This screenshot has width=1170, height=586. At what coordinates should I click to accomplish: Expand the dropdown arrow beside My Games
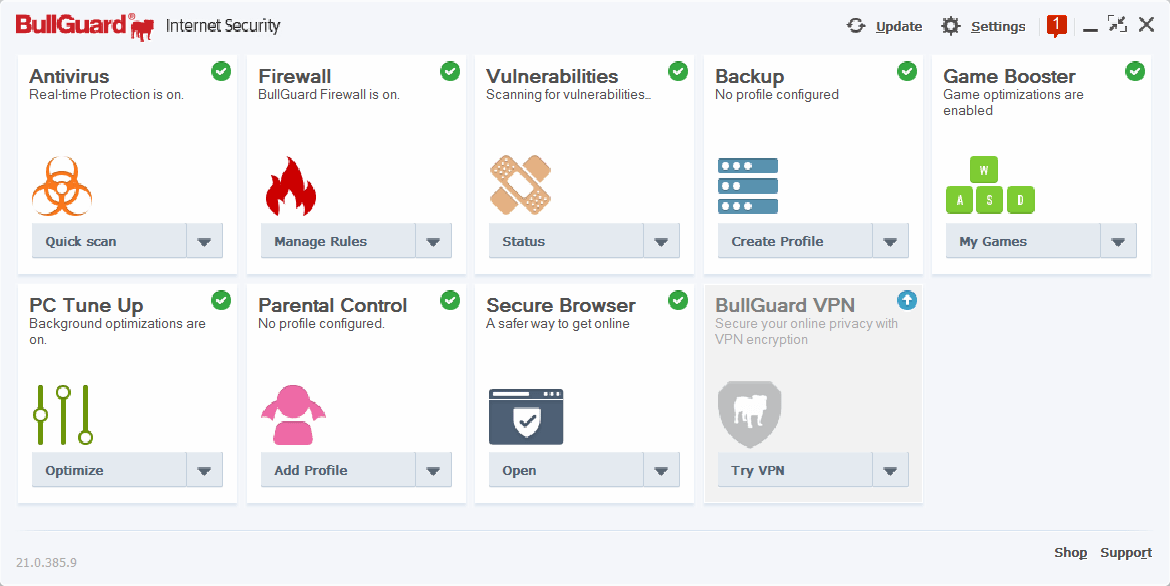(x=1118, y=241)
